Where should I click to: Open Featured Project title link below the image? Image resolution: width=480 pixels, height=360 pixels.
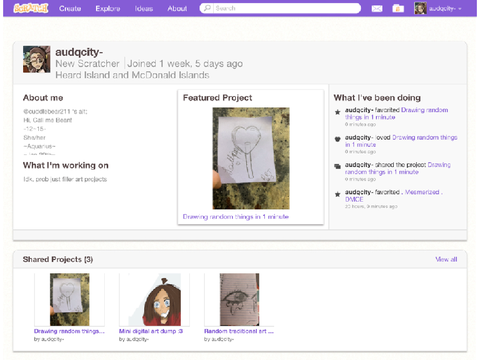point(236,217)
